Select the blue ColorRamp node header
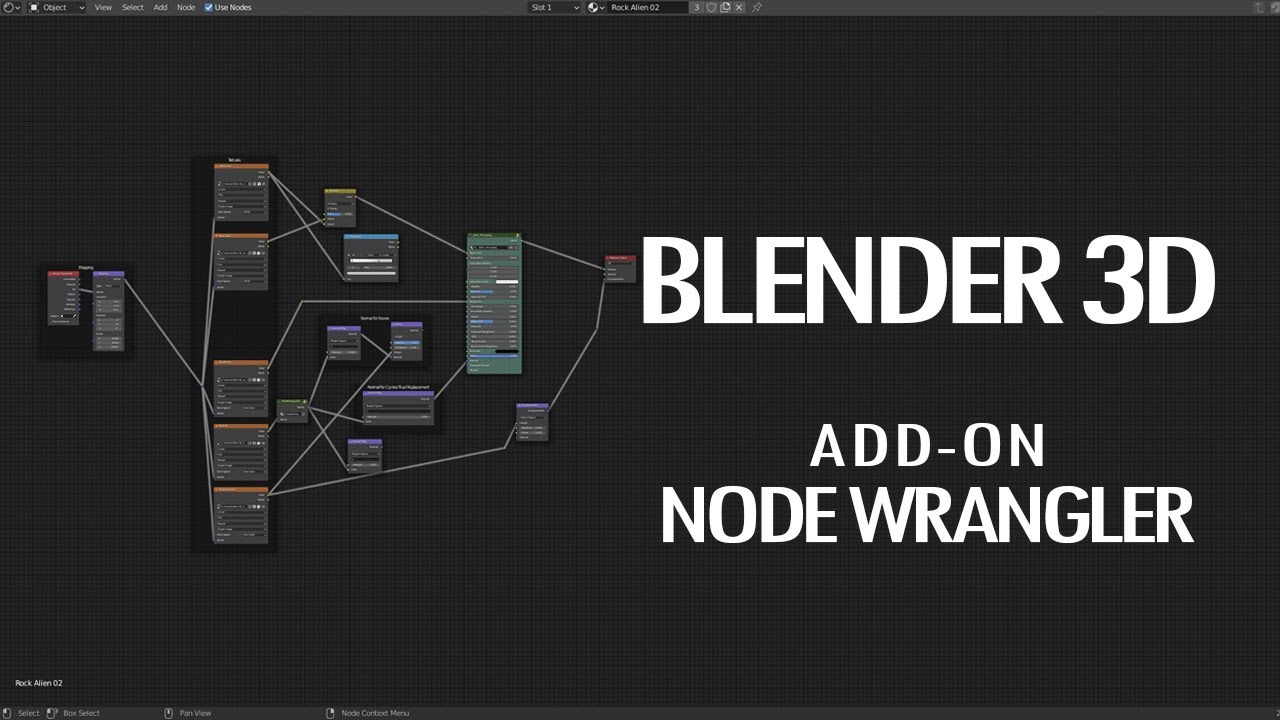Viewport: 1280px width, 720px height. (371, 237)
